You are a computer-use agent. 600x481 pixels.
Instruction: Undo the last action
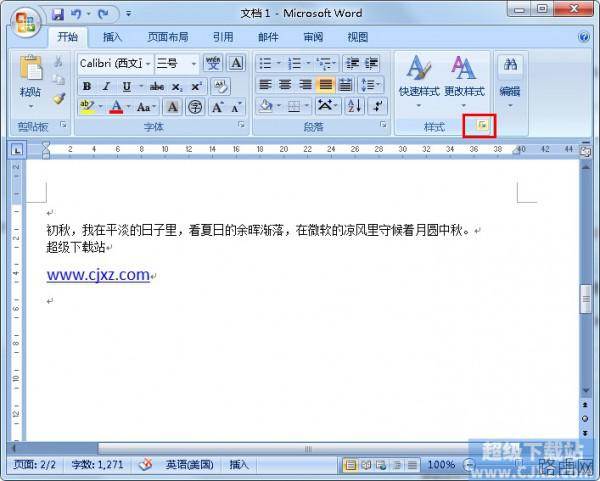(x=76, y=14)
